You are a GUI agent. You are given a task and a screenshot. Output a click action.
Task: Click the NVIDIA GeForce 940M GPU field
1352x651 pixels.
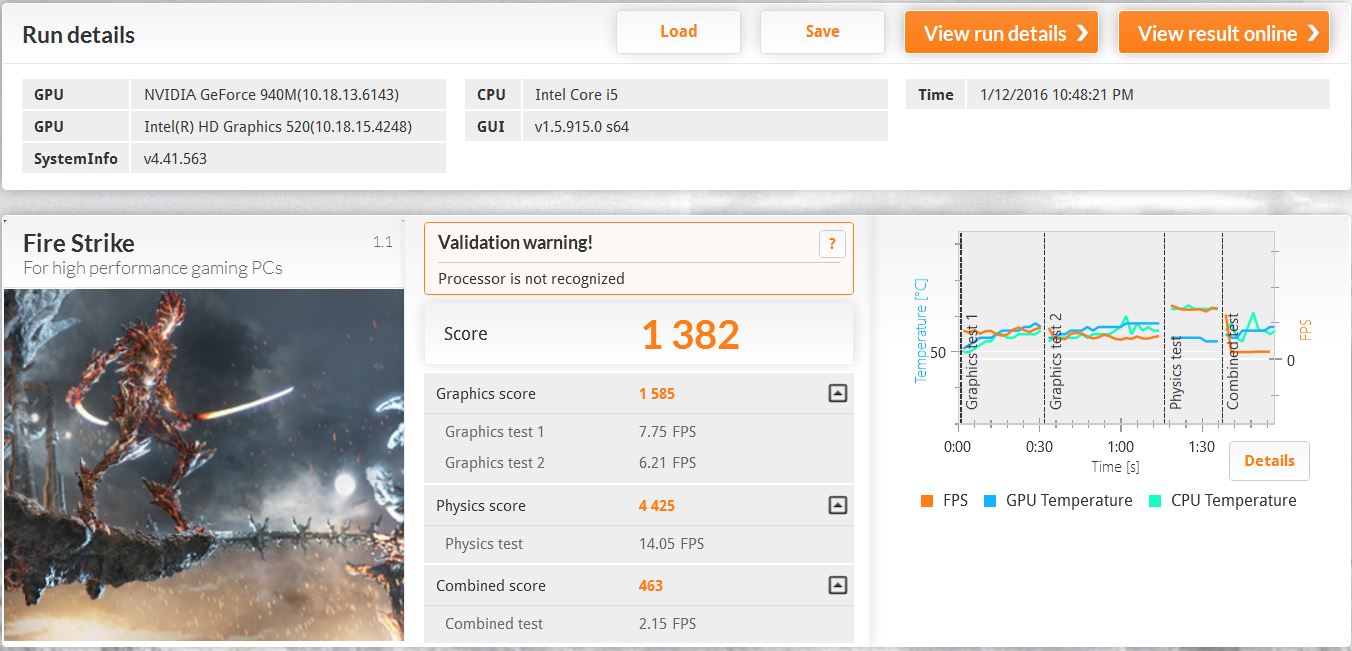(288, 95)
